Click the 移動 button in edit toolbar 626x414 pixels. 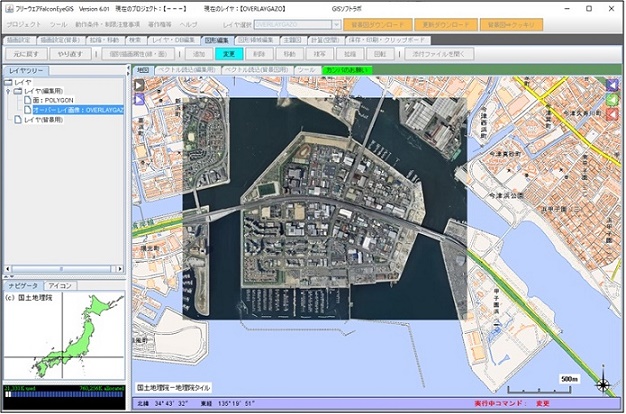point(289,54)
